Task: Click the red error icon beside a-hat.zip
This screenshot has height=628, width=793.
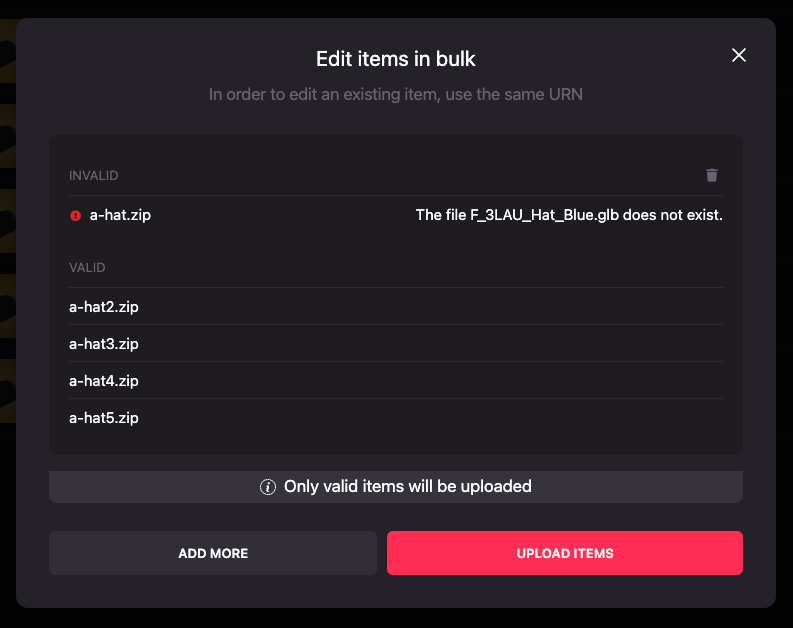Action: click(x=75, y=215)
